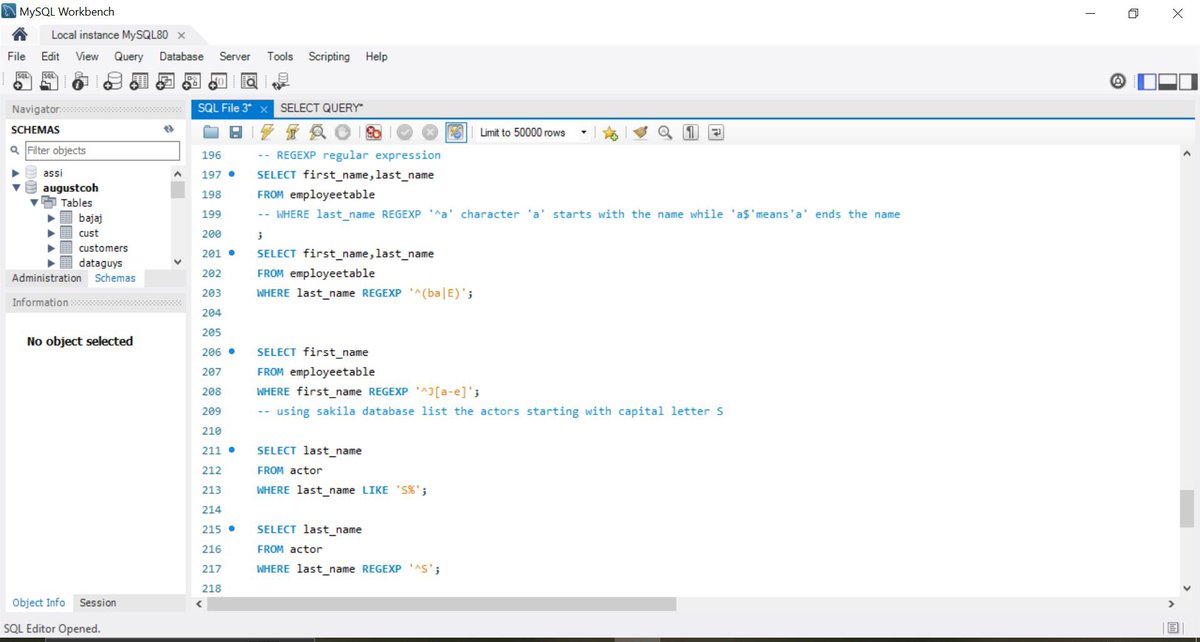This screenshot has height=642, width=1200.
Task: Open the Query menu
Action: pos(128,57)
